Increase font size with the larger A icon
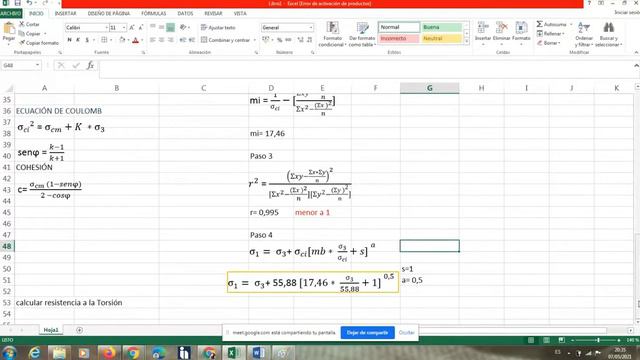 (x=131, y=28)
